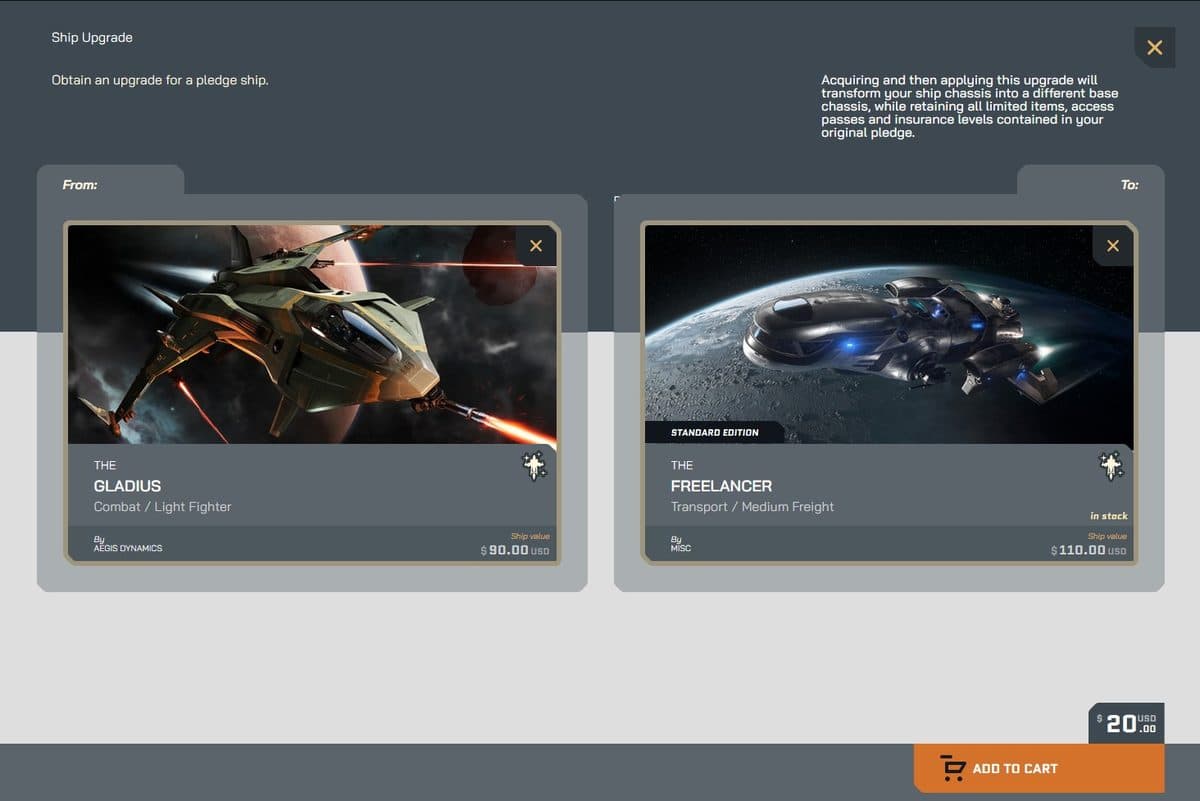Click the Combat / Light Fighter text
This screenshot has width=1200, height=801.
coord(162,507)
